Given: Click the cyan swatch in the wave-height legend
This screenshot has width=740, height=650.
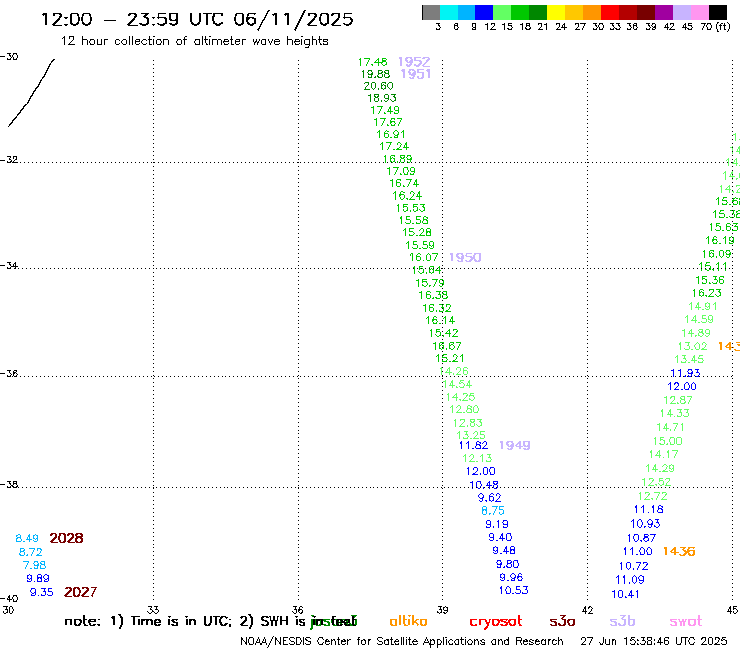Looking at the screenshot, I should [449, 12].
